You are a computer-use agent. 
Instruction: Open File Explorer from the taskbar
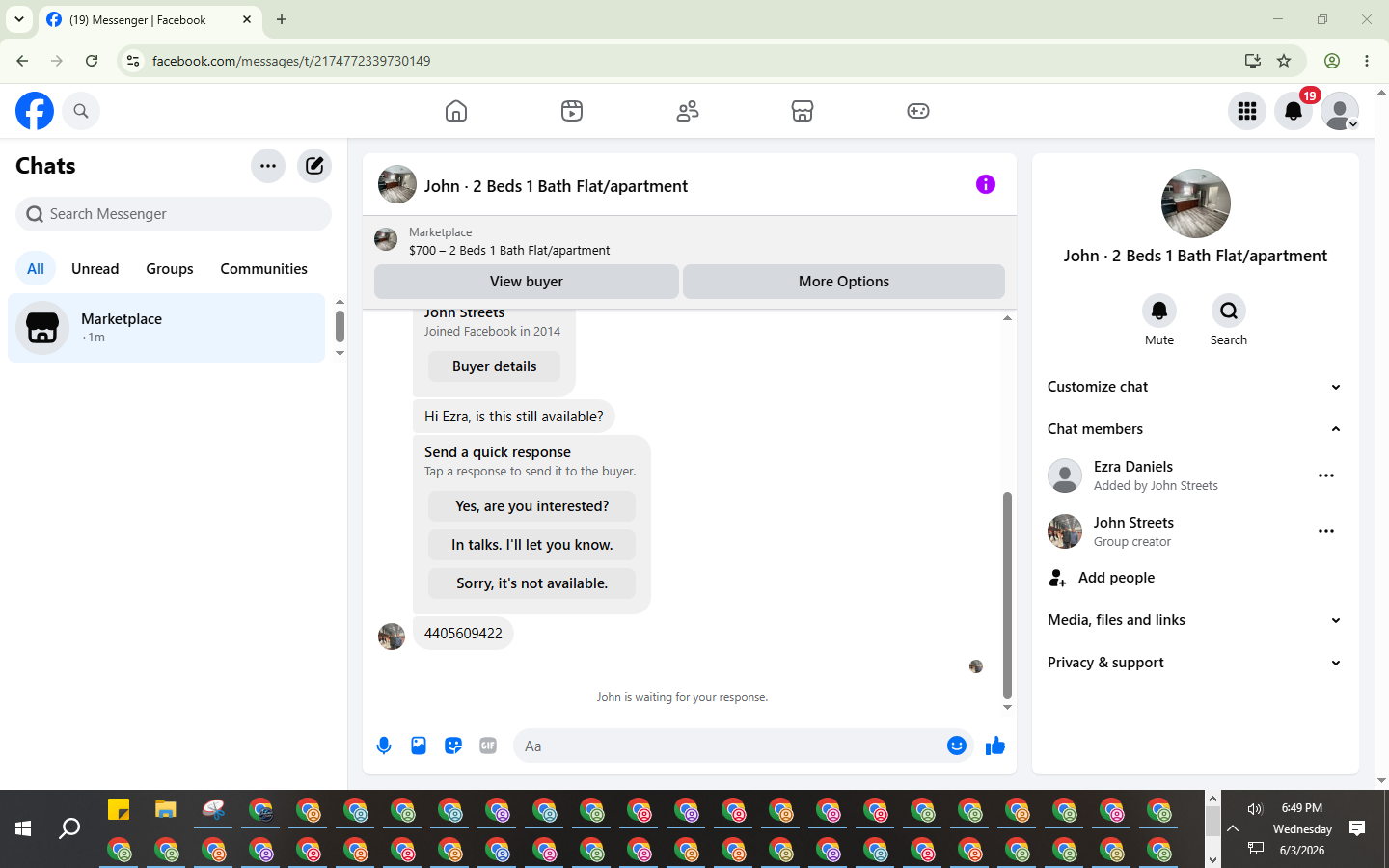click(166, 809)
